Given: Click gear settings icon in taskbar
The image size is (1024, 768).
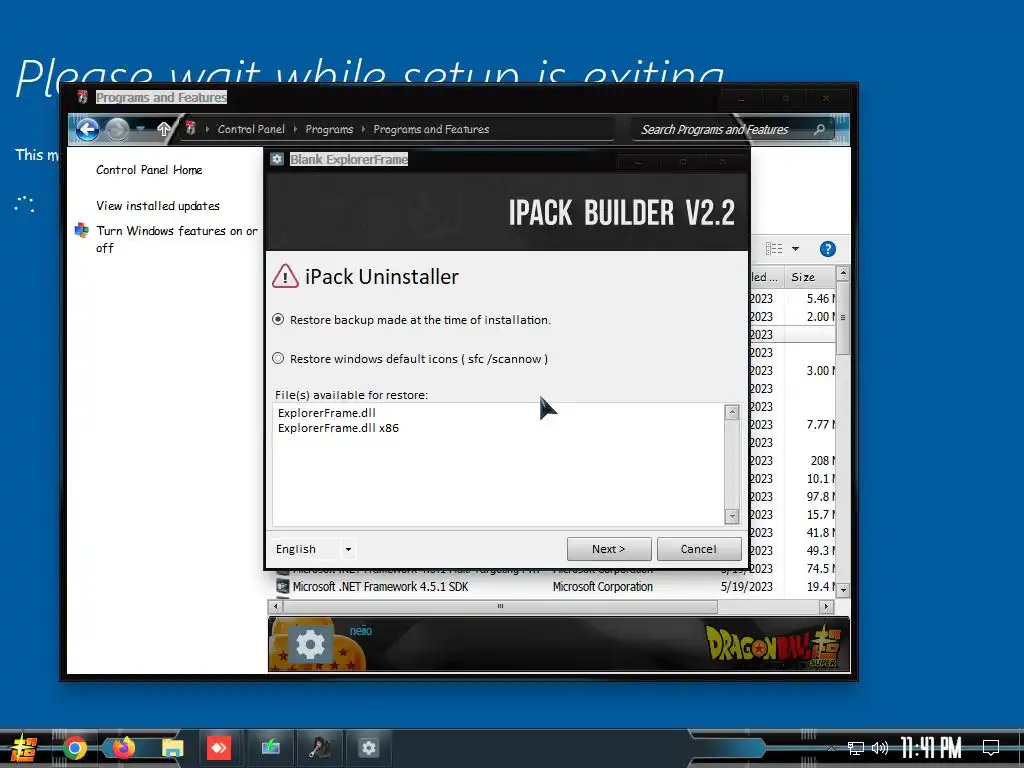Looking at the screenshot, I should pos(368,748).
